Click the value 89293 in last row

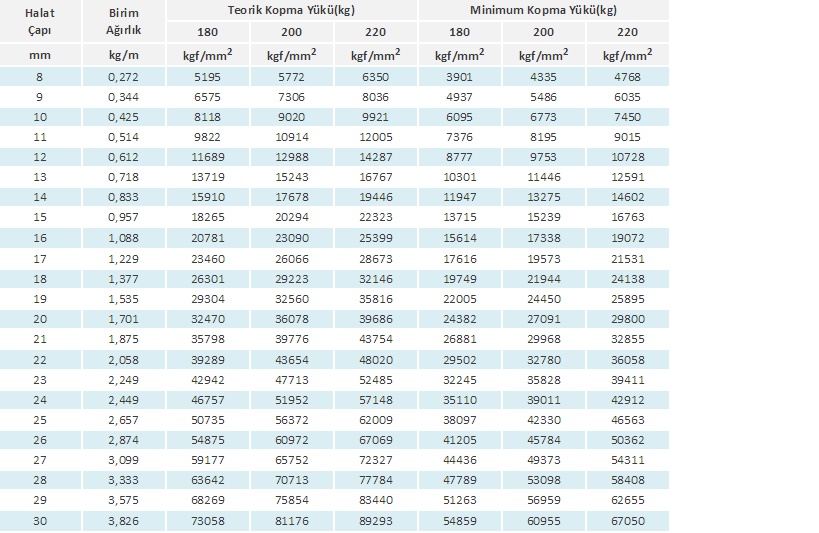tap(376, 521)
